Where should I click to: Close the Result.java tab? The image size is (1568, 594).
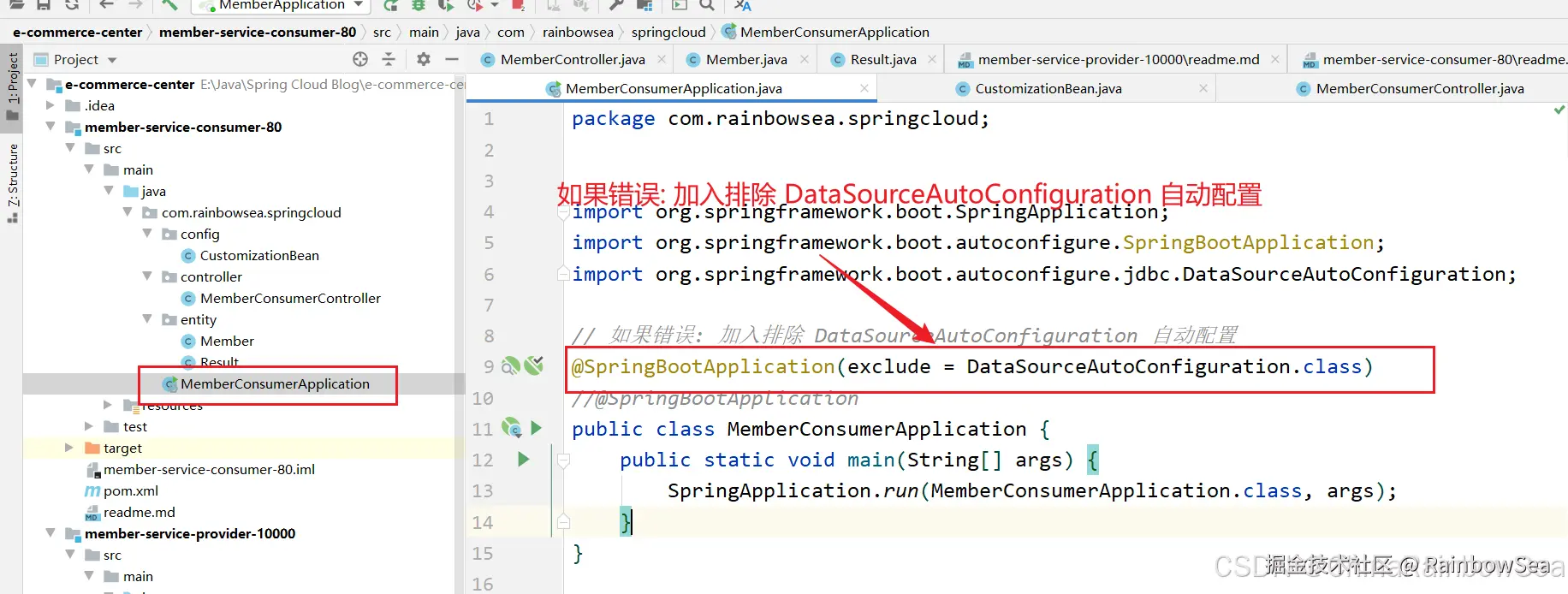[932, 59]
